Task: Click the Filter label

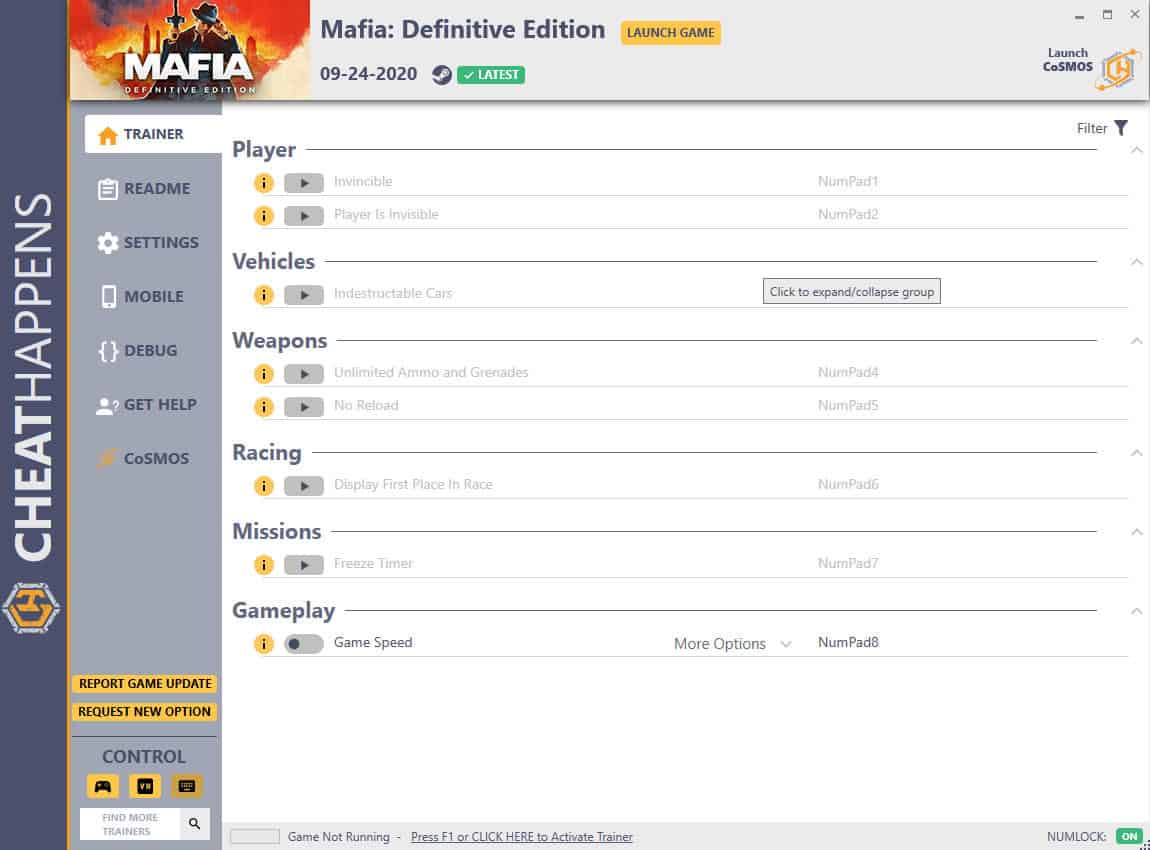Action: tap(1091, 128)
